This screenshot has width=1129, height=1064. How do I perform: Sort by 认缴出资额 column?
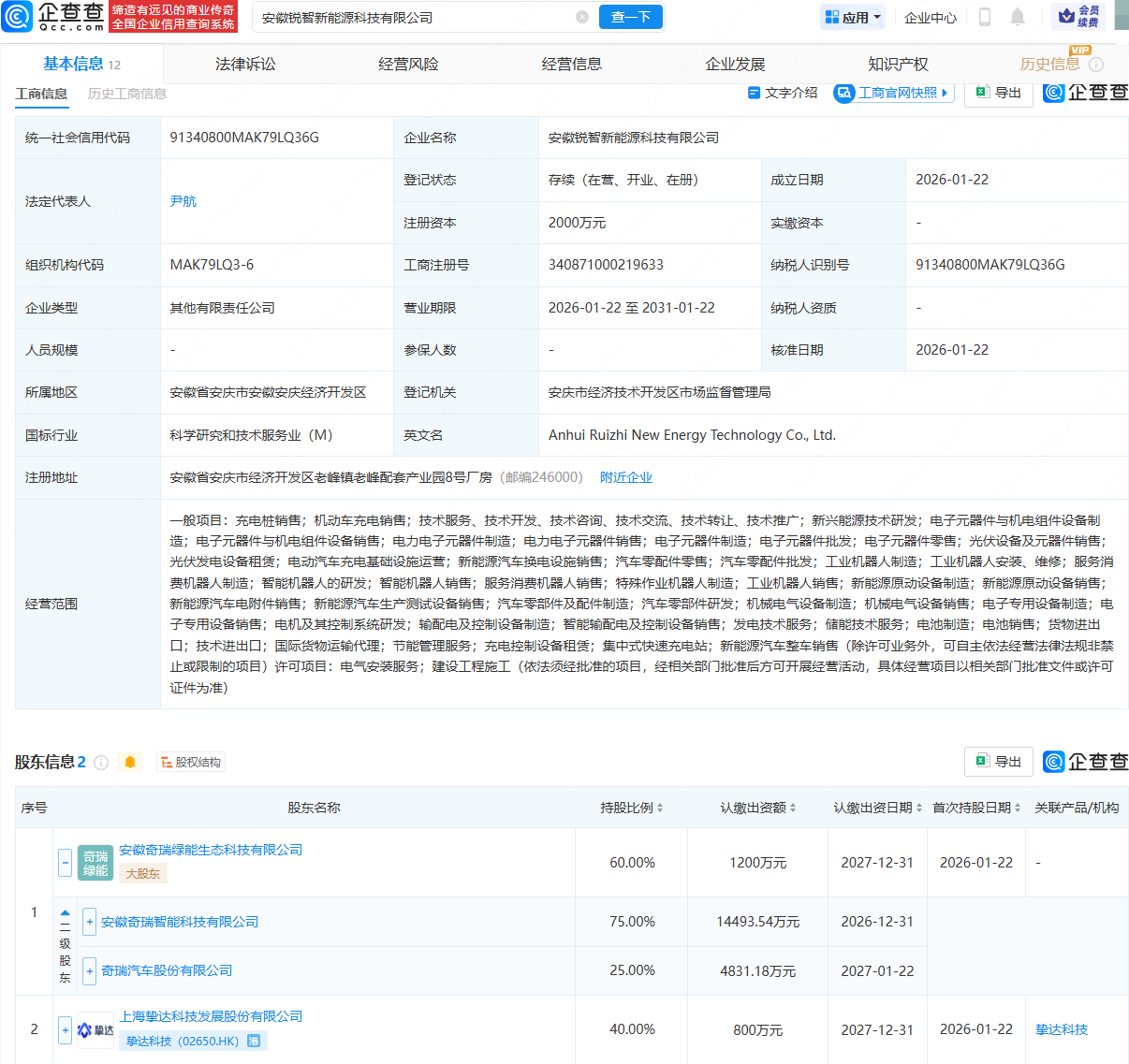tap(757, 808)
